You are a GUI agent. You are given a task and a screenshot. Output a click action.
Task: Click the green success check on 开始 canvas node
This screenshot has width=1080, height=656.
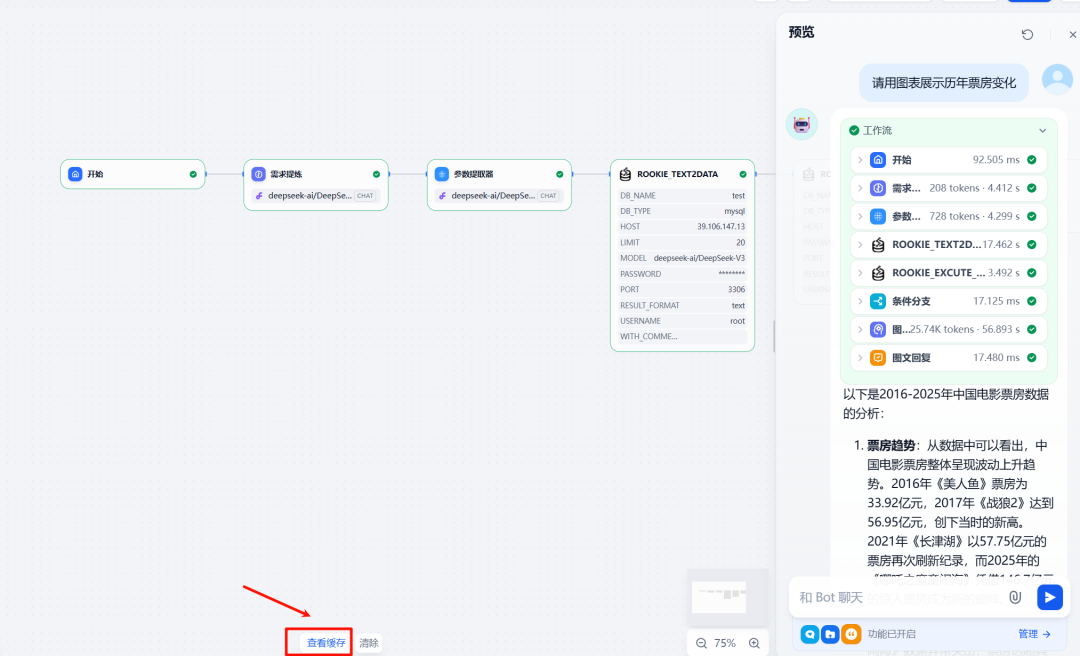(193, 174)
